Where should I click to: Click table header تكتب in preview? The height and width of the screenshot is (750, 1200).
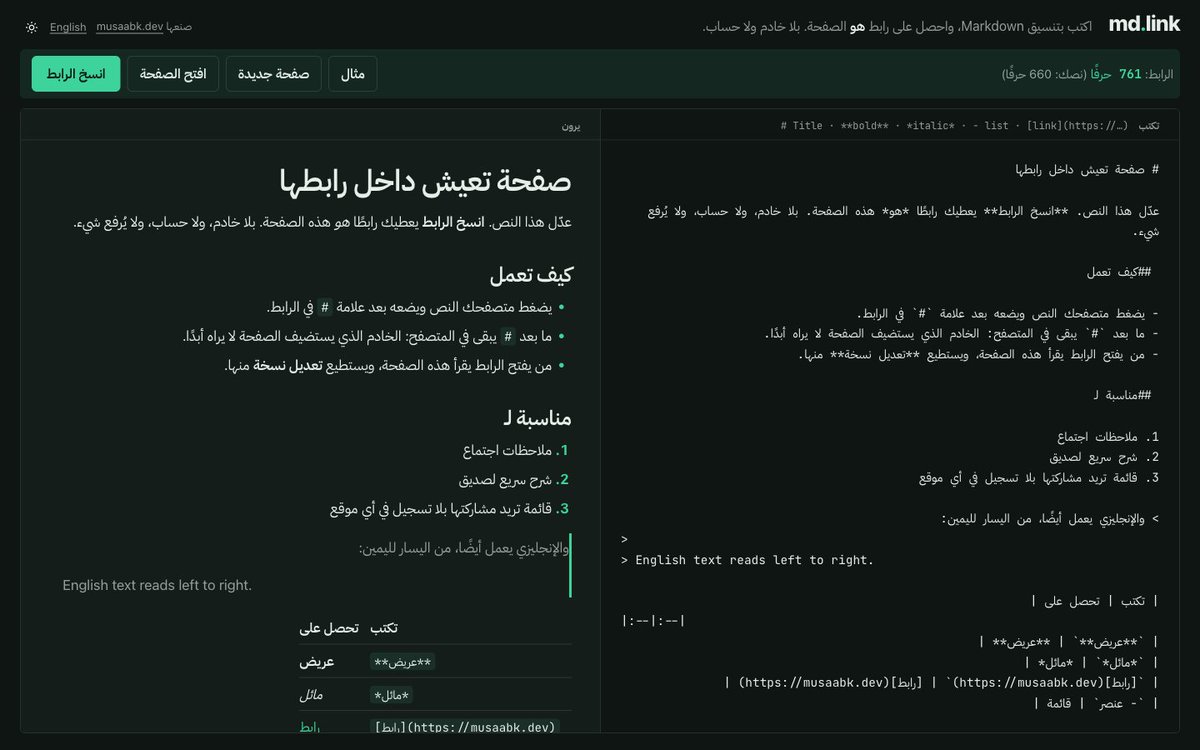pyautogui.click(x=384, y=628)
